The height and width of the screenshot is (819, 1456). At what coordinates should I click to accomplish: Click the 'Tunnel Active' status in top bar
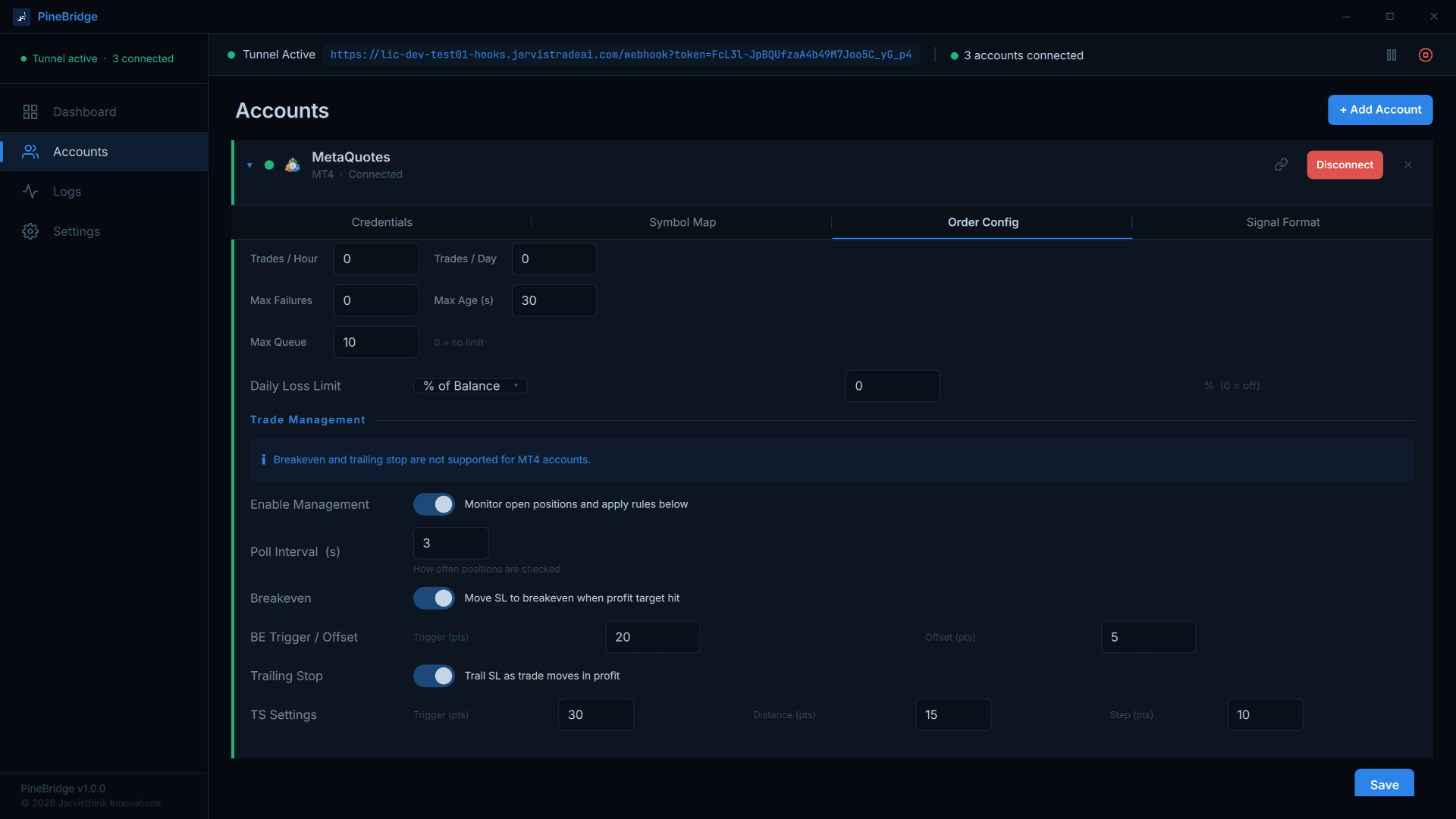pos(278,55)
